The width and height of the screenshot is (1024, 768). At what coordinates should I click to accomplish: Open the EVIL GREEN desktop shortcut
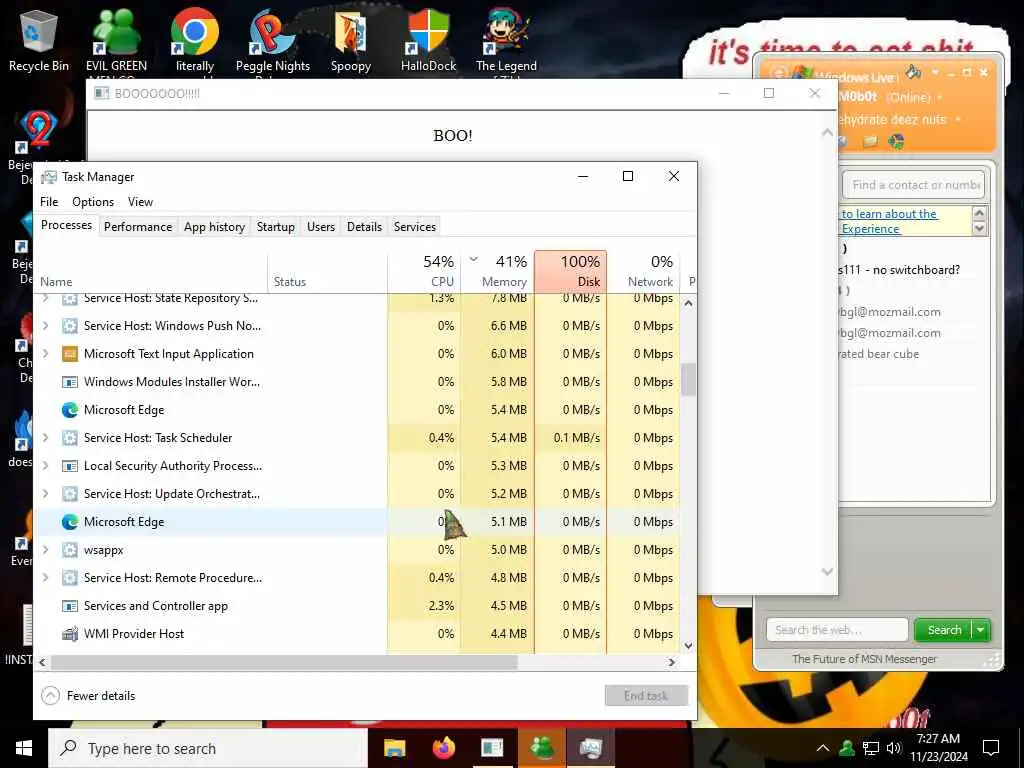click(x=116, y=40)
